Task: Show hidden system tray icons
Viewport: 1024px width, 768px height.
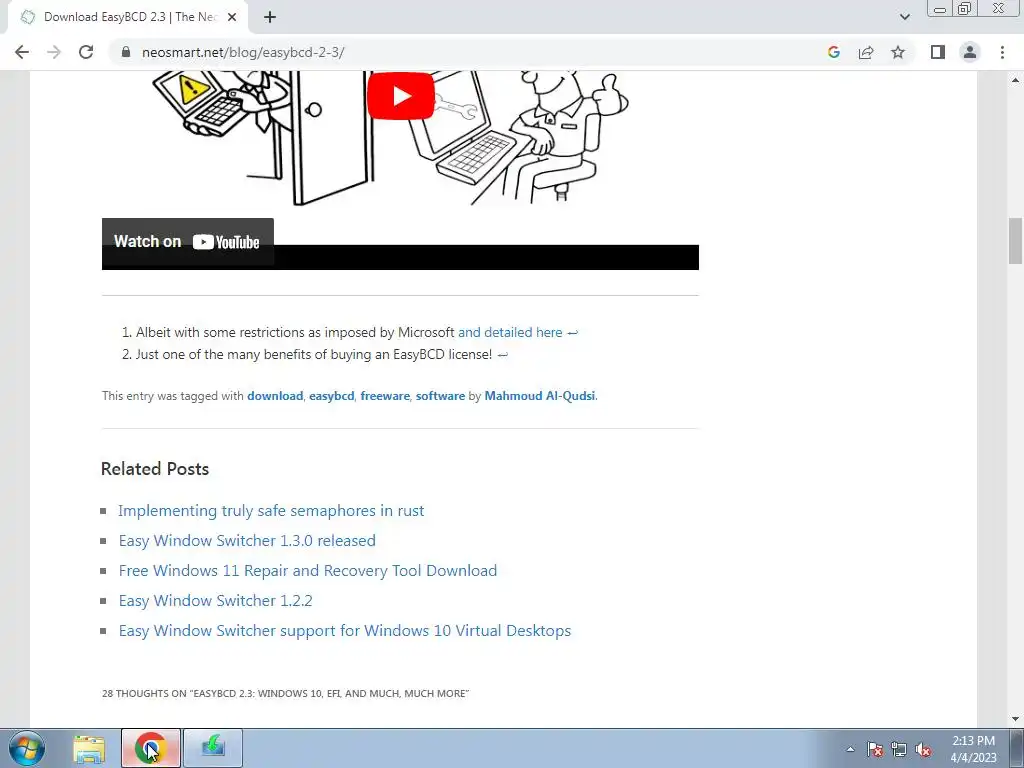Action: 850,749
